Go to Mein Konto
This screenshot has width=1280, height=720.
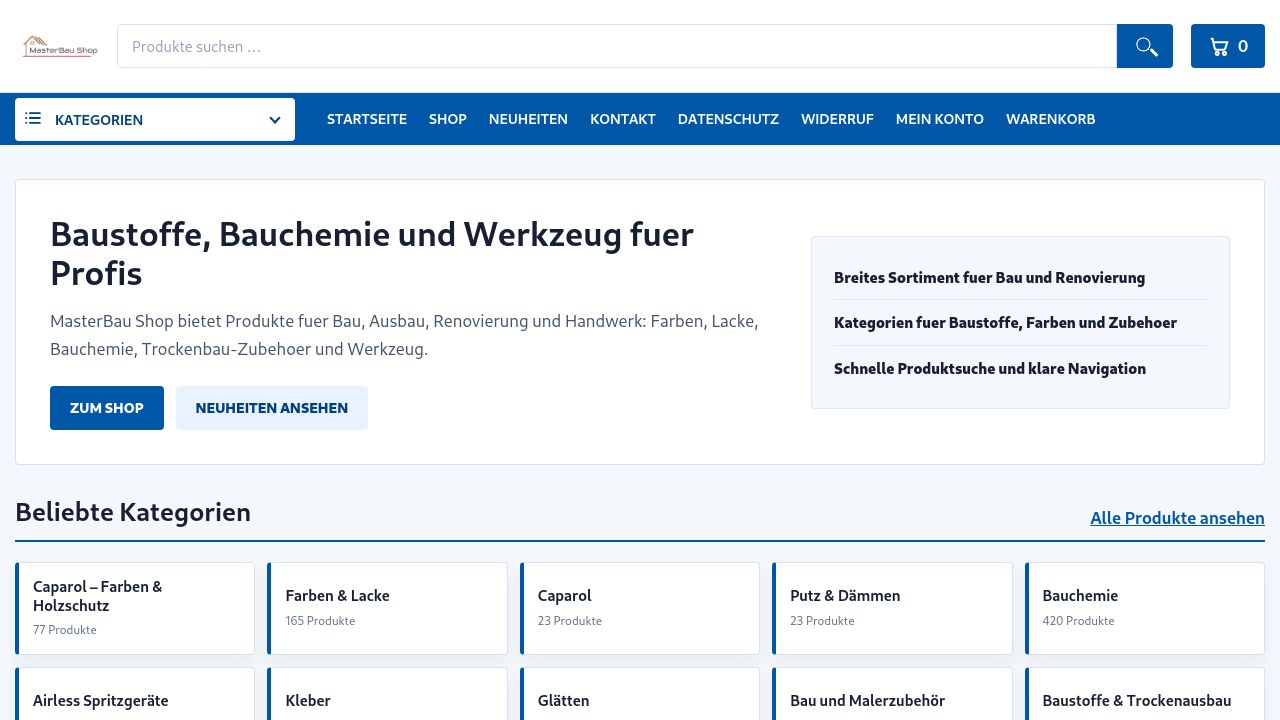(x=940, y=119)
